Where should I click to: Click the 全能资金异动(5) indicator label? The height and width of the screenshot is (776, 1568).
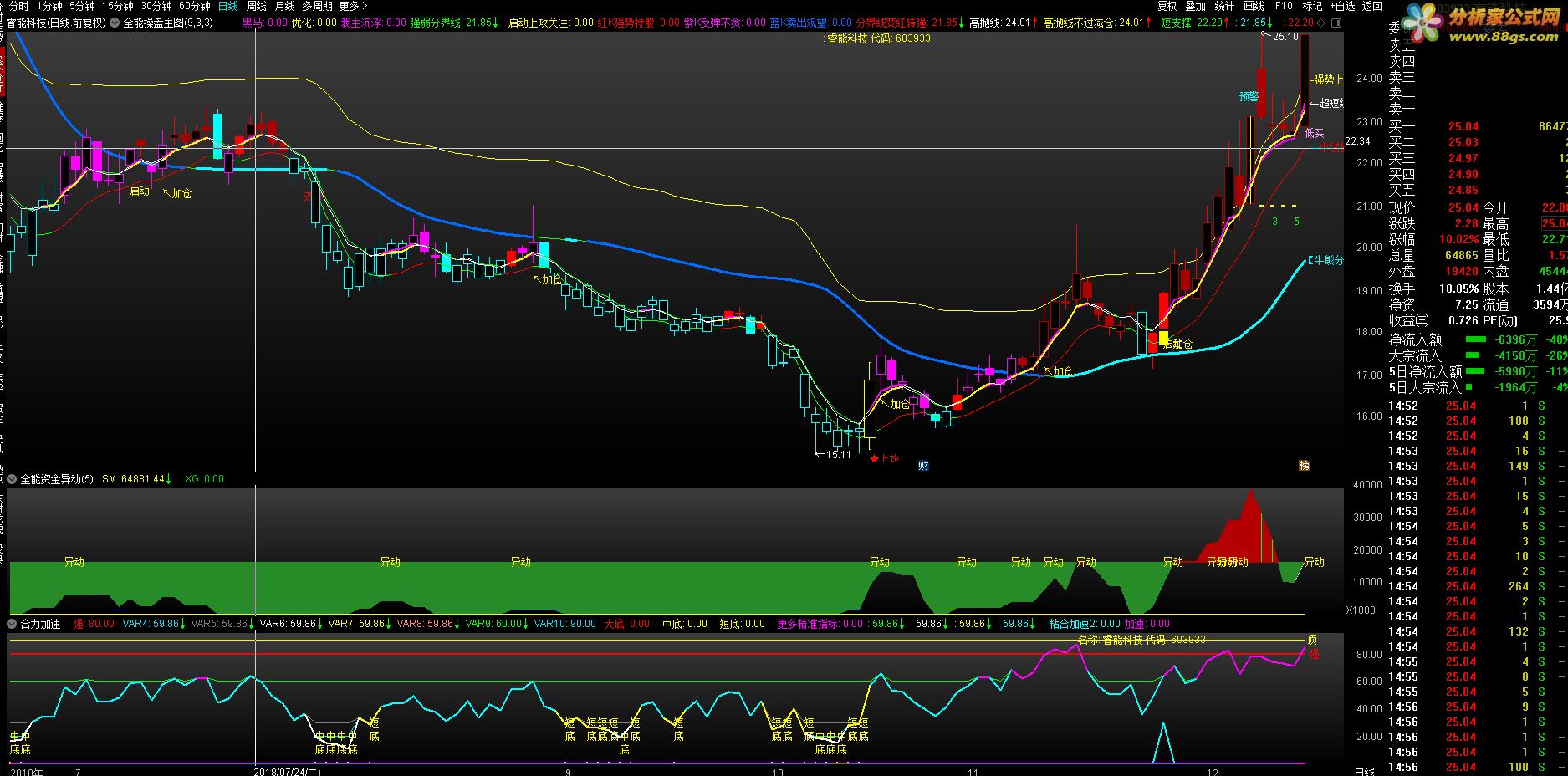click(x=57, y=479)
